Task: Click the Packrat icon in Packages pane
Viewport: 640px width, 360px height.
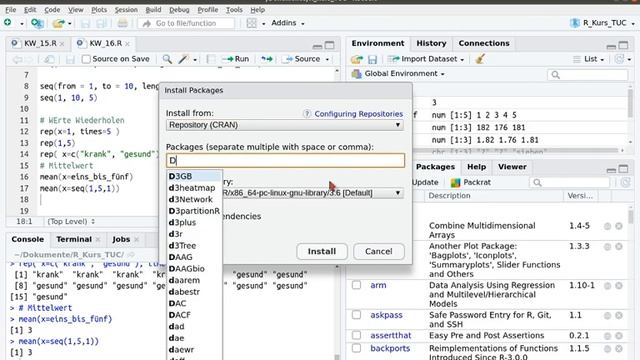Action: click(x=455, y=182)
